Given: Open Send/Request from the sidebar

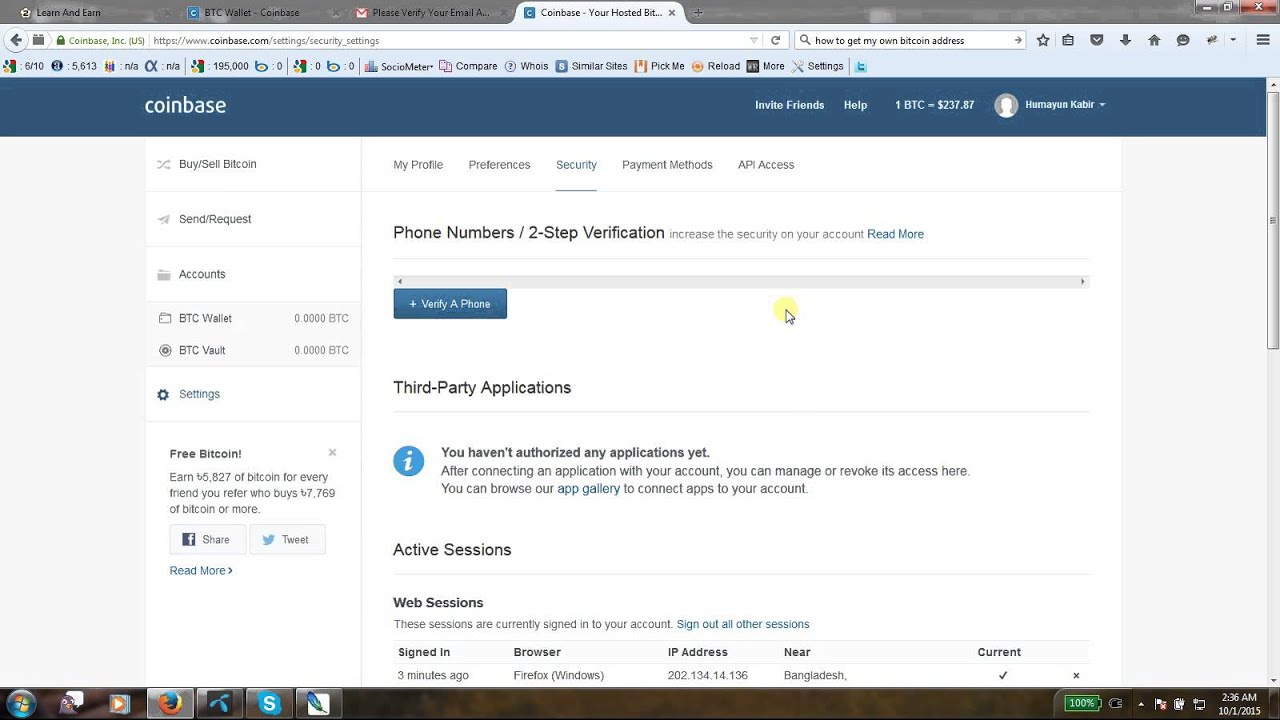Looking at the screenshot, I should pos(215,219).
